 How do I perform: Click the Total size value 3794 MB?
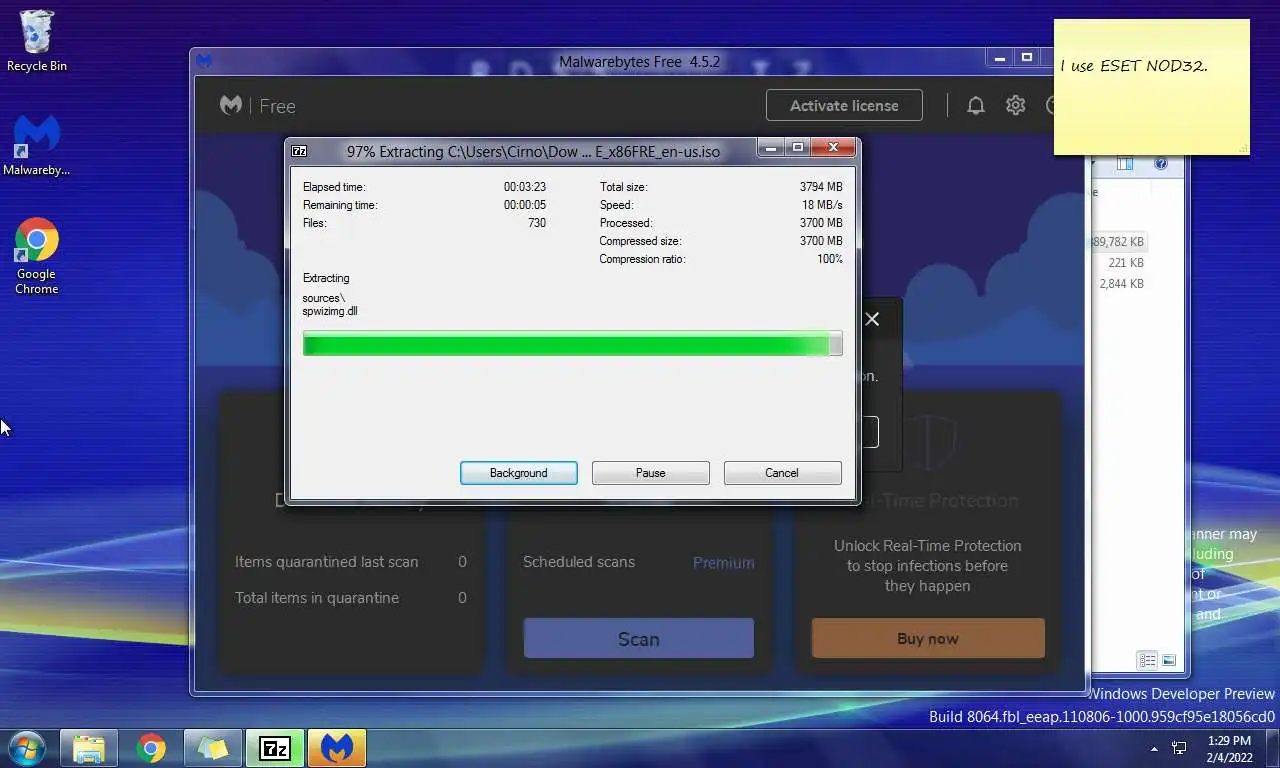(821, 187)
